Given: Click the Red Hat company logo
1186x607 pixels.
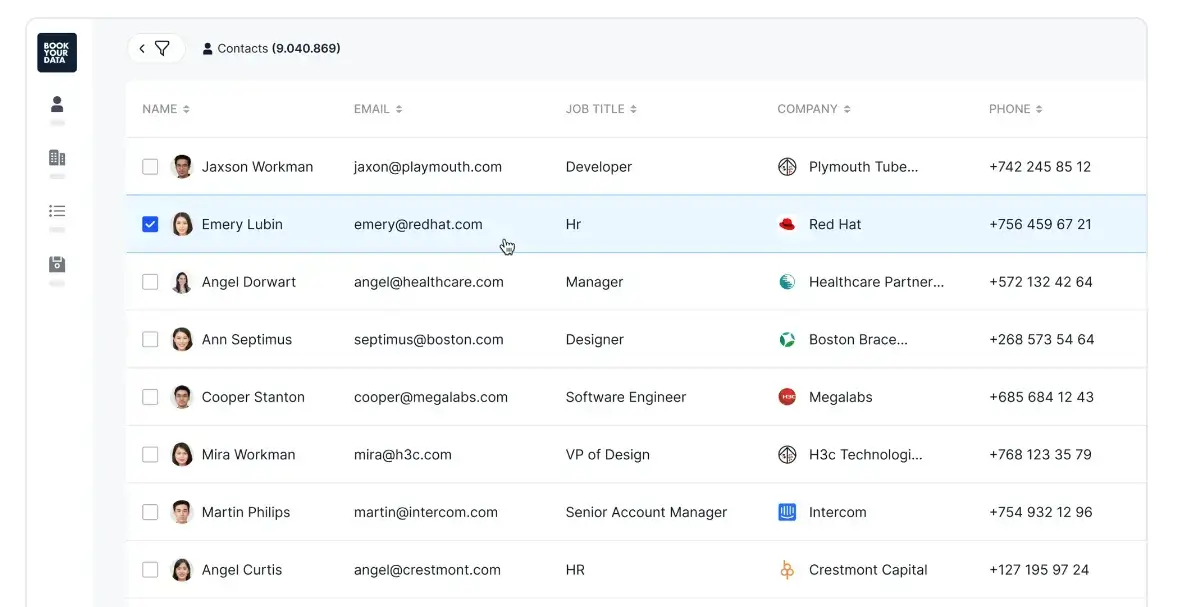Looking at the screenshot, I should 787,224.
